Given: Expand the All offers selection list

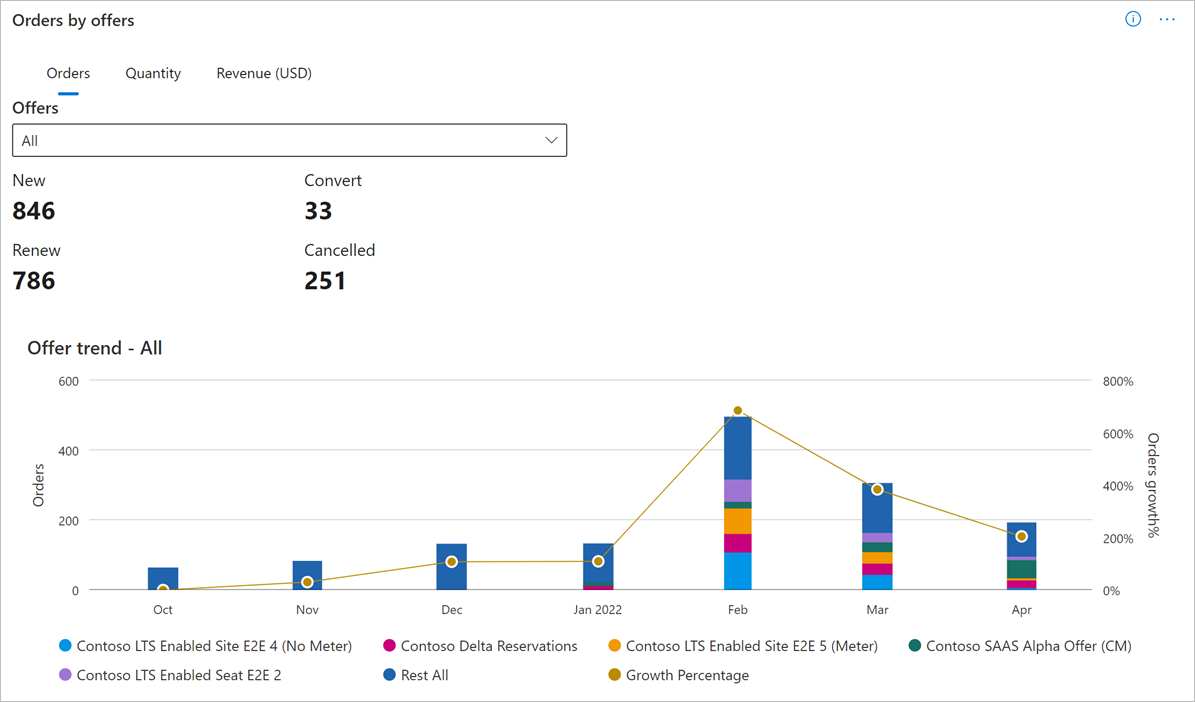Looking at the screenshot, I should (289, 140).
